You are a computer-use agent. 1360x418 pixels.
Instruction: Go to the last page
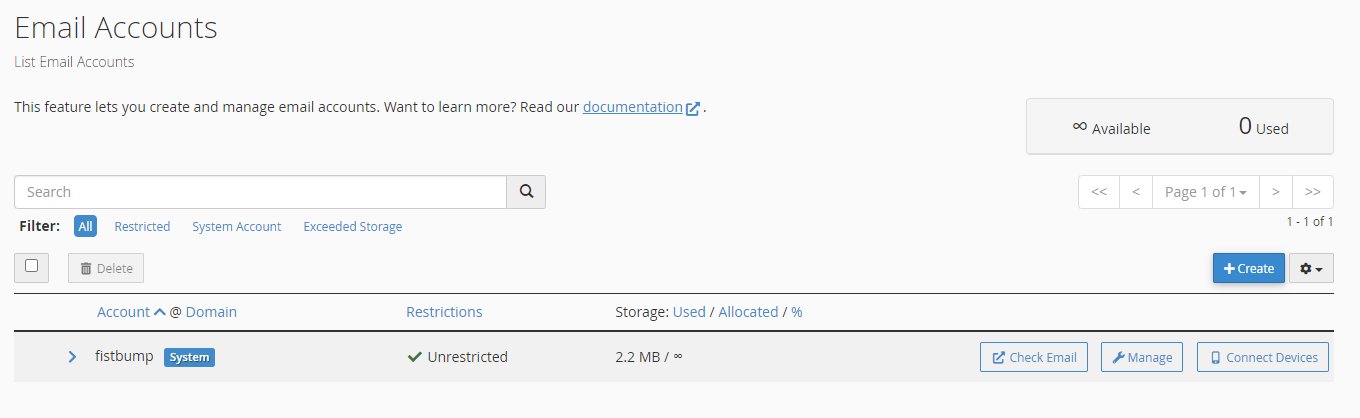pyautogui.click(x=1312, y=192)
